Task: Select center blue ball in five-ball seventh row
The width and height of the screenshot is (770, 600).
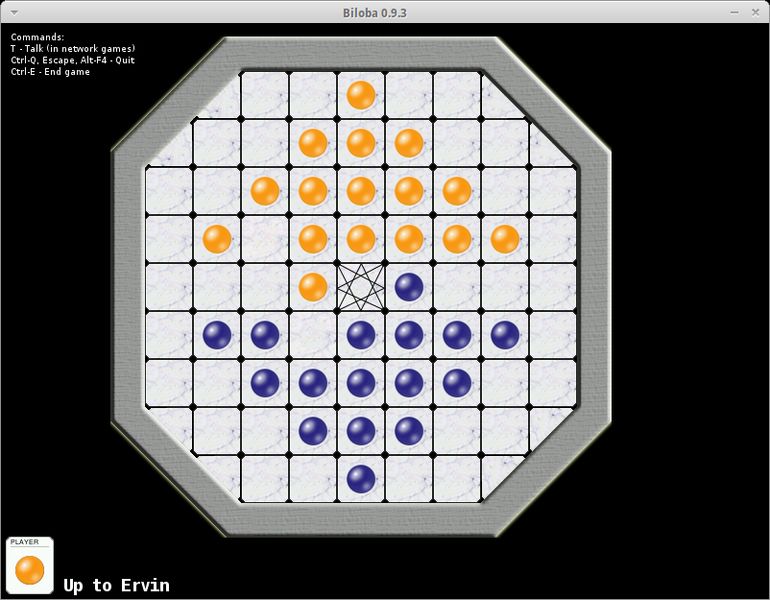Action: (x=361, y=383)
